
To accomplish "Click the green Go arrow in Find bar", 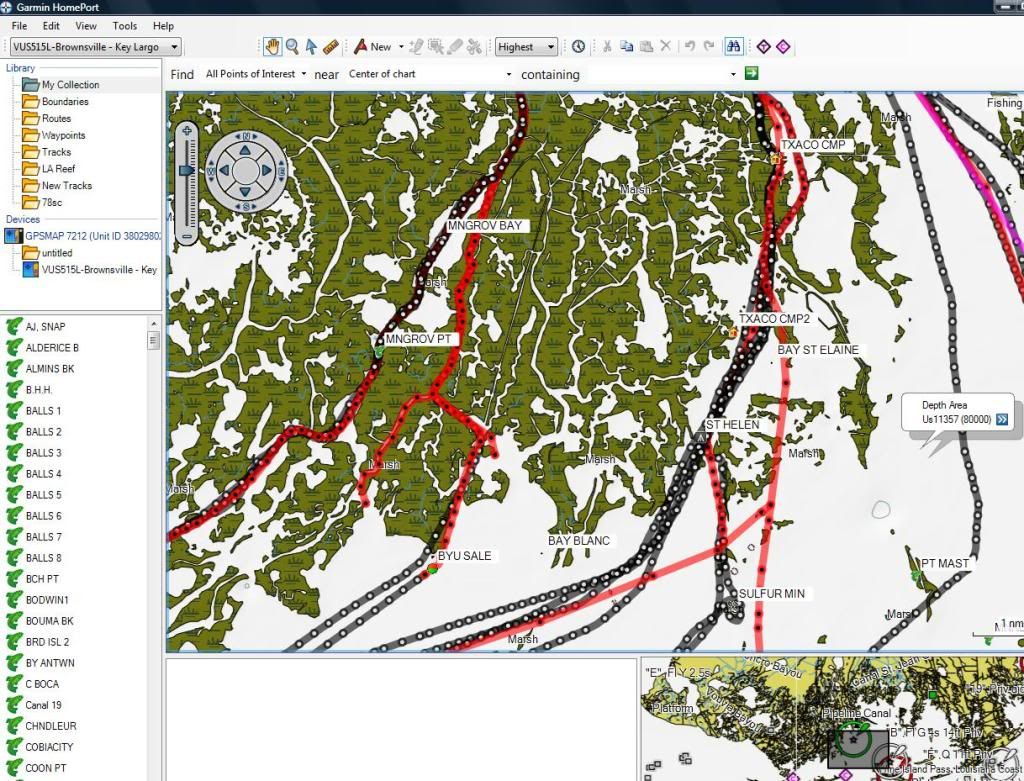I will pyautogui.click(x=751, y=73).
